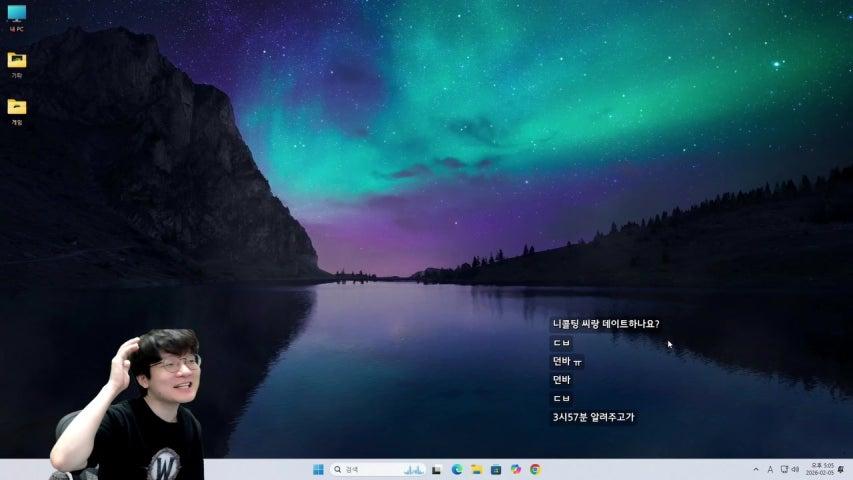
Task: Launch Google Chrome from the taskbar
Action: click(535, 469)
